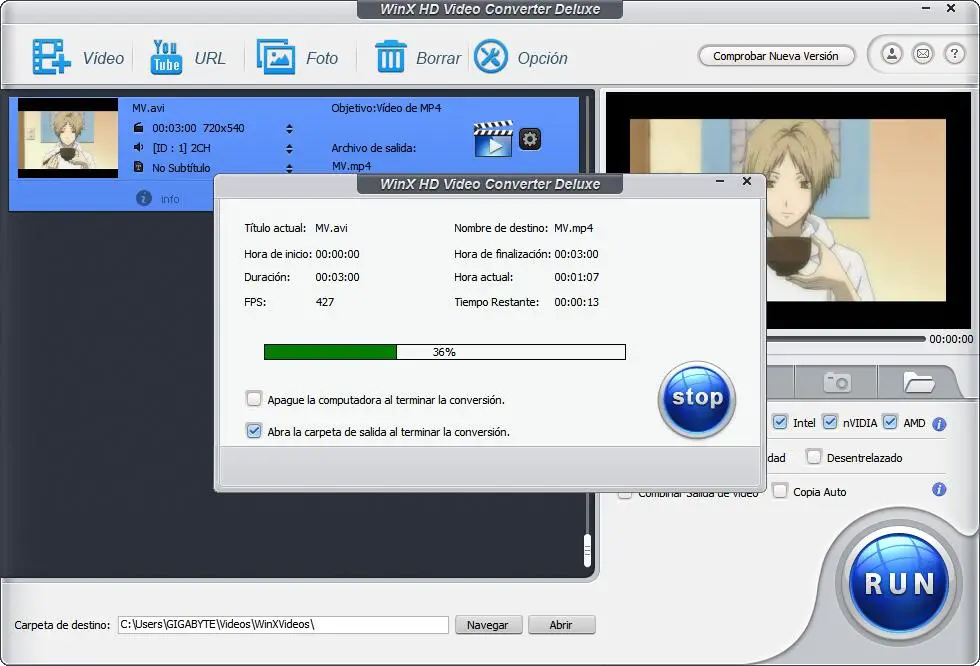This screenshot has width=980, height=666.
Task: Click the 00:00:13 remaining time value
Action: (576, 302)
